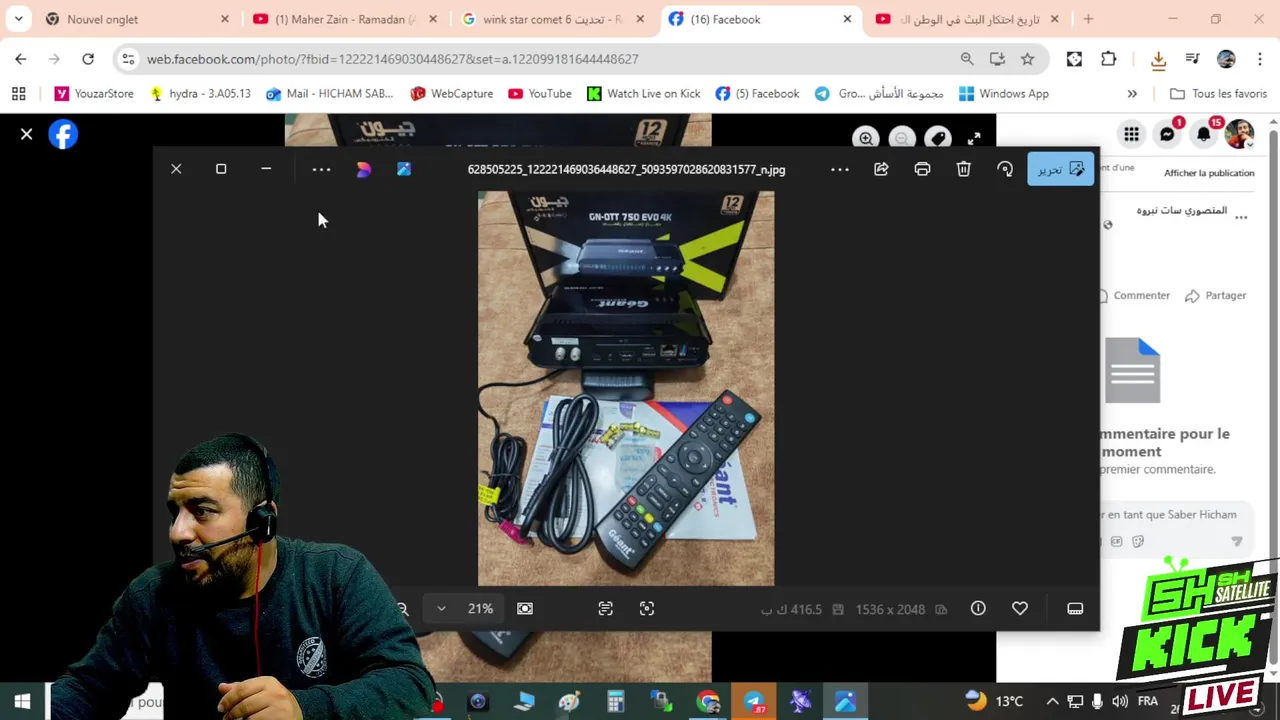Open Chrome tab search dropdown
The width and height of the screenshot is (1280, 720).
pos(18,19)
